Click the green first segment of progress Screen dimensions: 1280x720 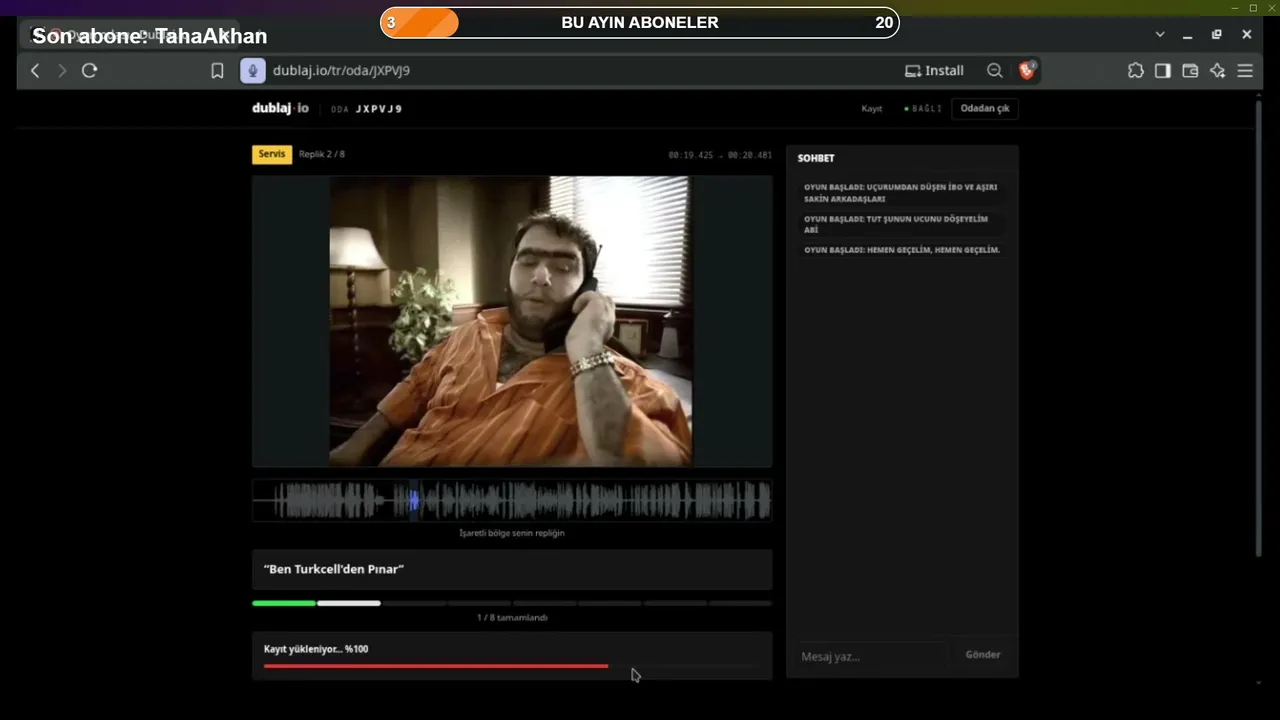click(x=284, y=603)
